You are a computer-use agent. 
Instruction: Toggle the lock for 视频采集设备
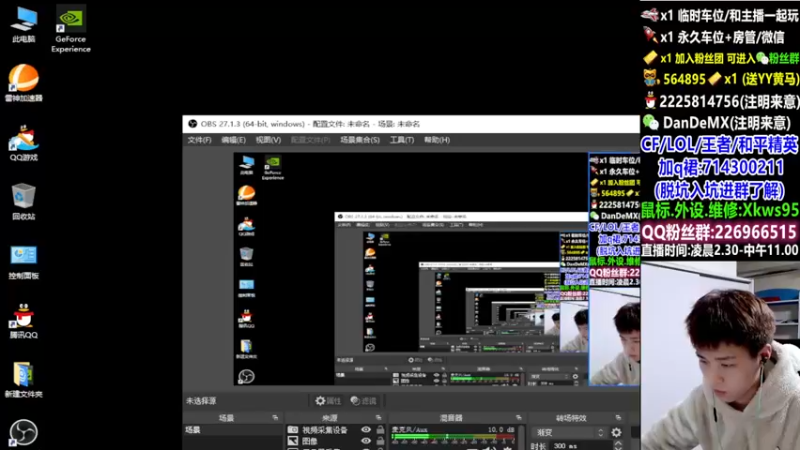[380, 430]
